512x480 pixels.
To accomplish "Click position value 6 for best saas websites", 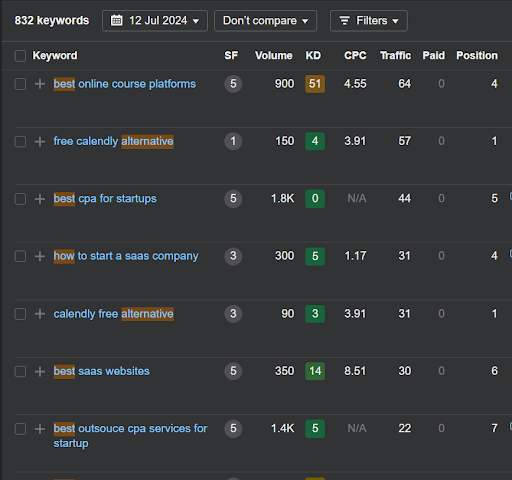I will (x=494, y=371).
